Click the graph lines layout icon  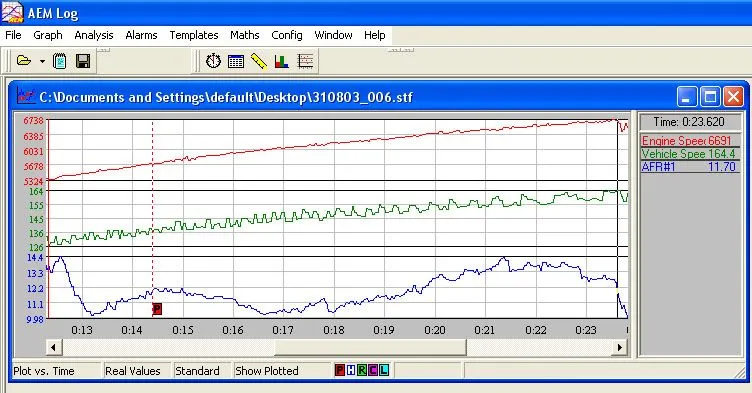click(x=306, y=61)
